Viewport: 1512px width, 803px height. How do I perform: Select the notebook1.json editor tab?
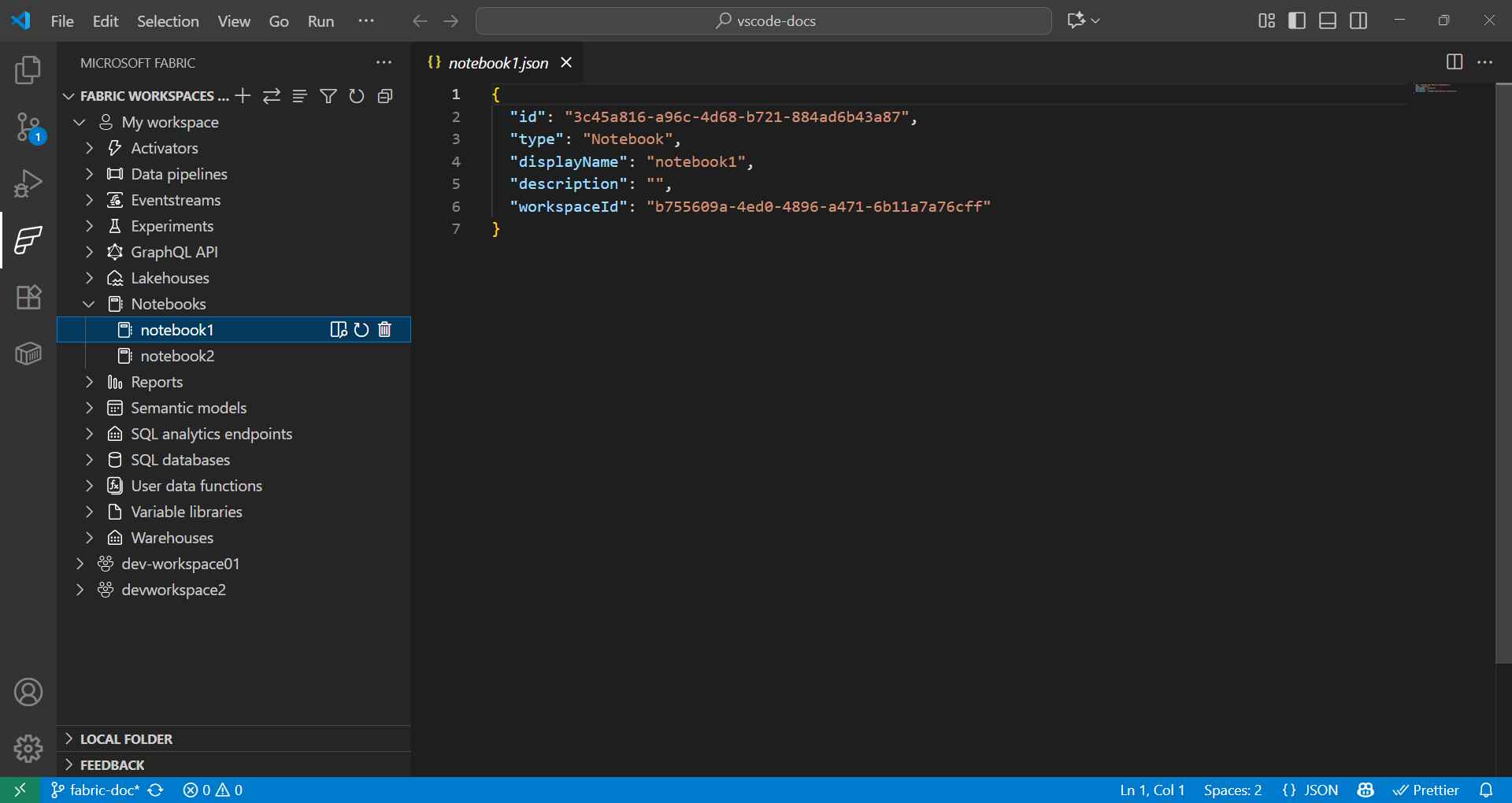[498, 63]
